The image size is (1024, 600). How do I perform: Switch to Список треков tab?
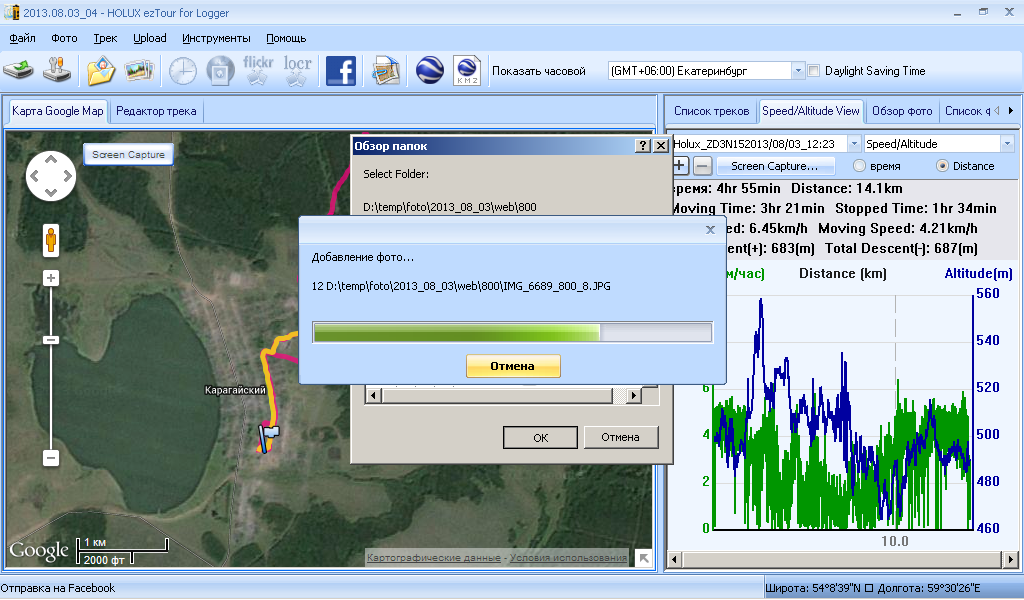tap(711, 111)
